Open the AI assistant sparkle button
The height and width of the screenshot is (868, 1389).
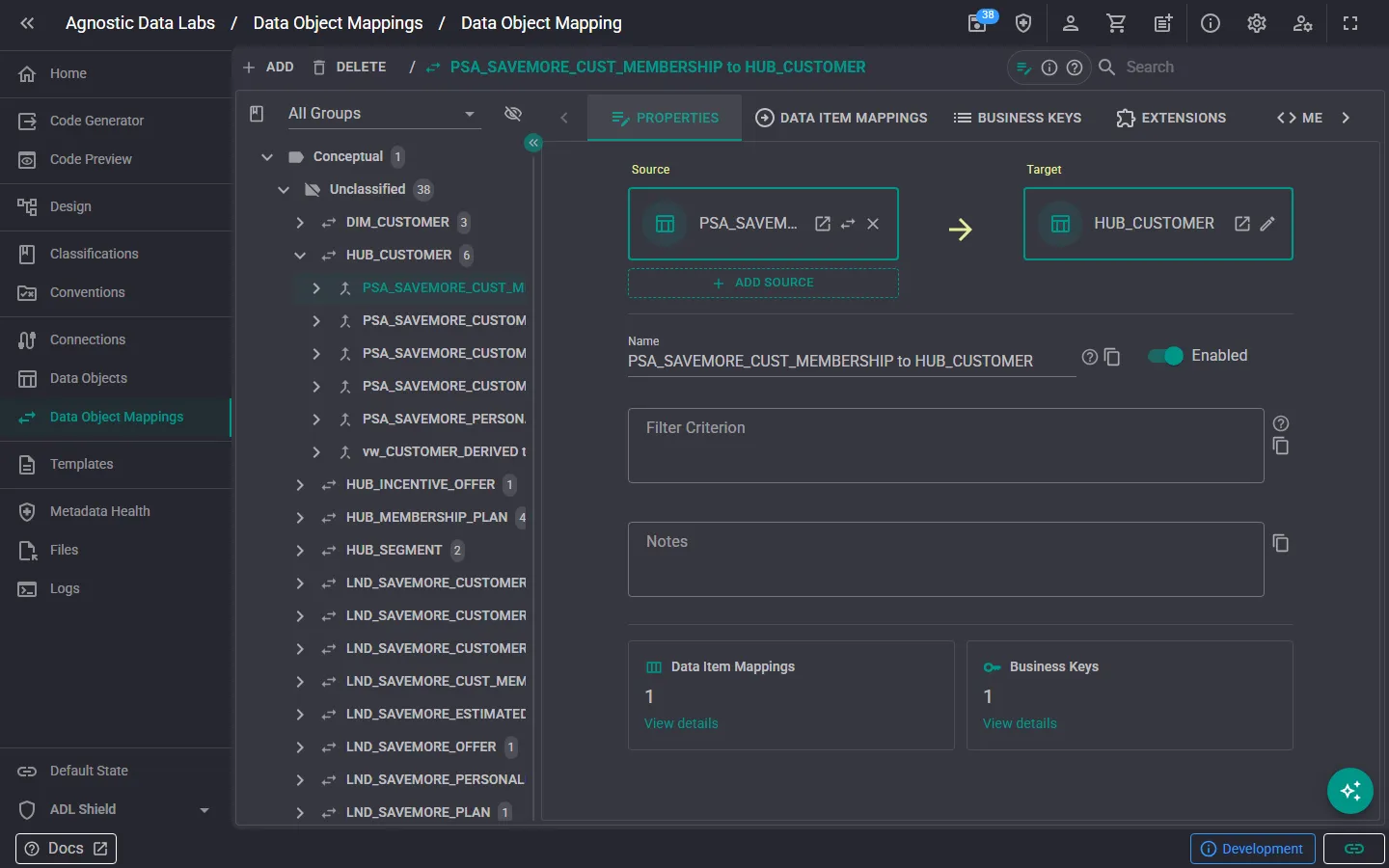point(1350,791)
